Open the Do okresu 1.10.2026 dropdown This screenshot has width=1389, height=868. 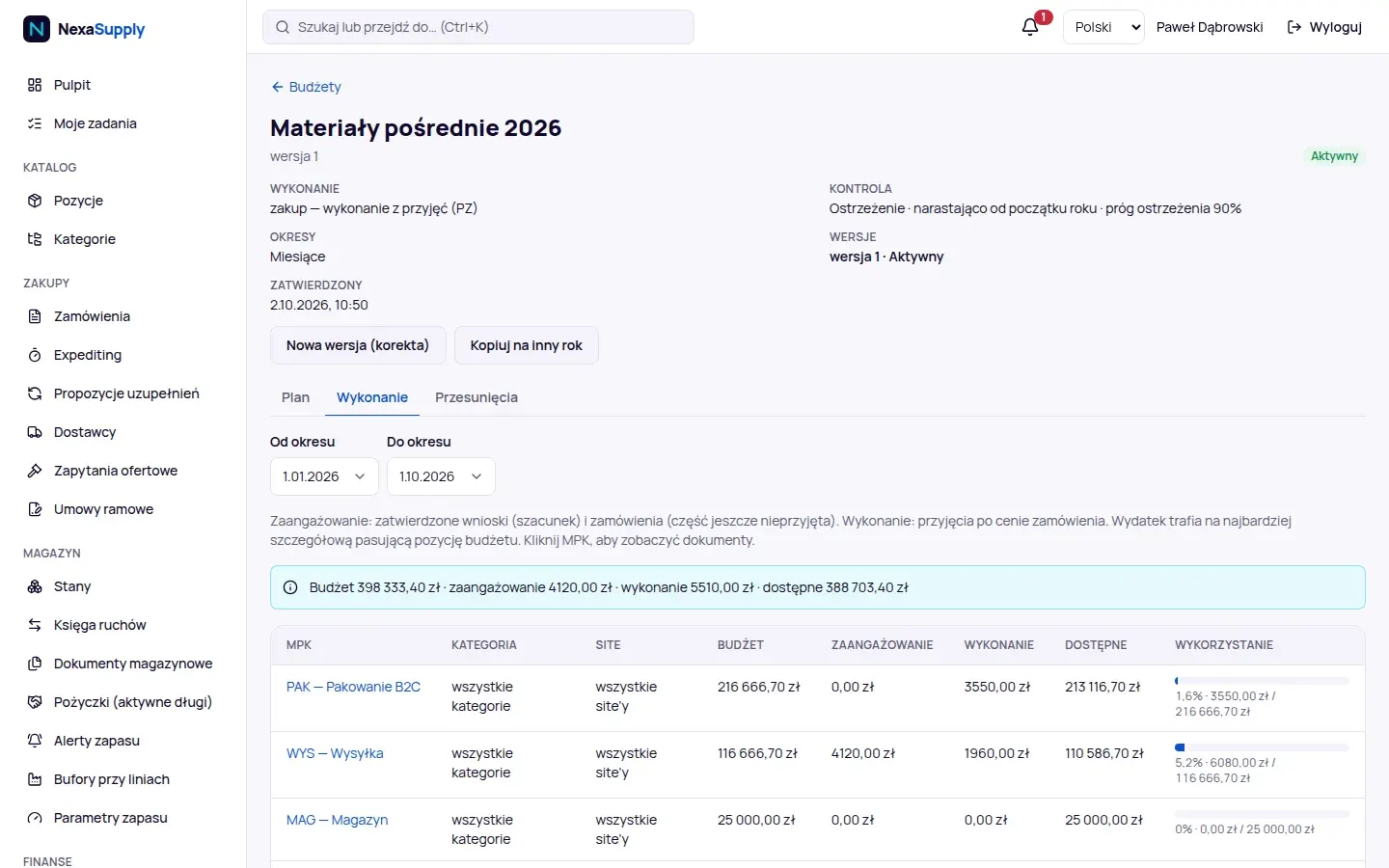pyautogui.click(x=441, y=476)
